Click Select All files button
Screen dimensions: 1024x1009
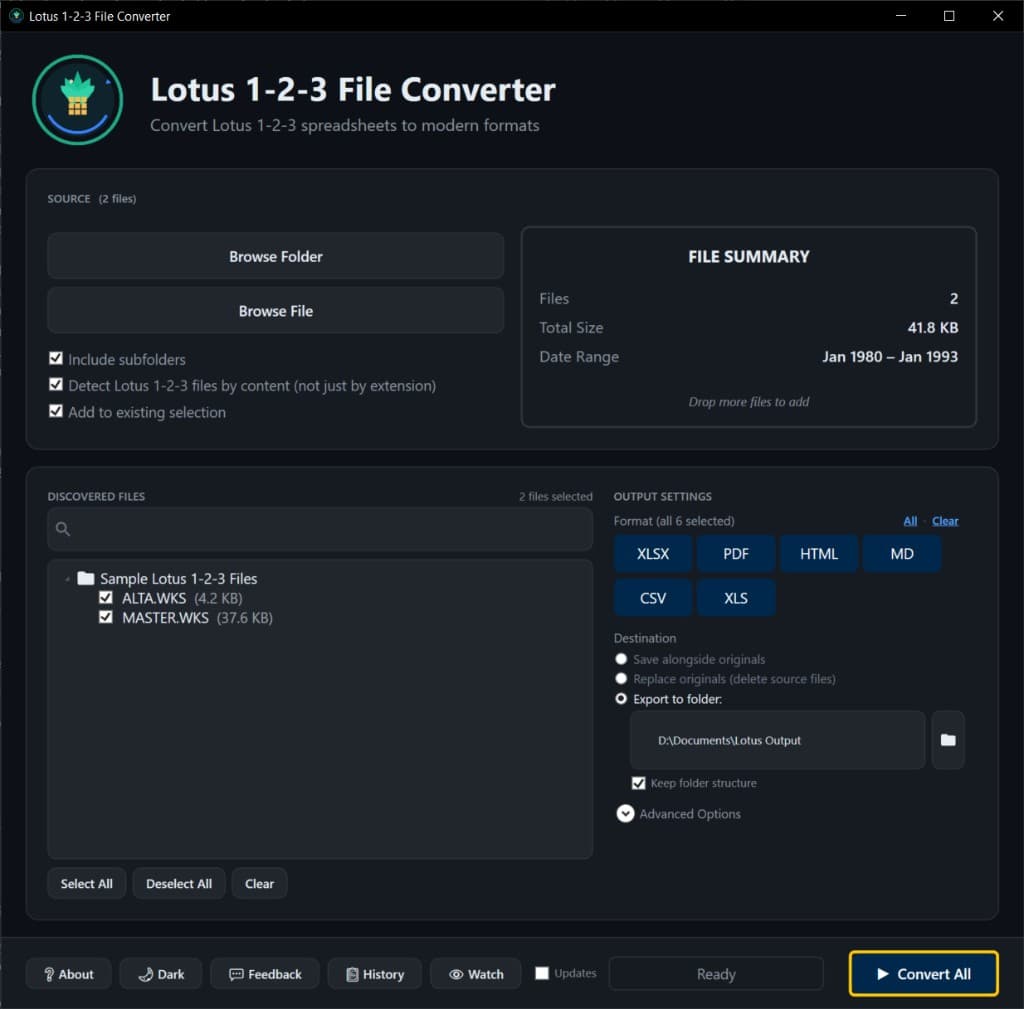(86, 884)
